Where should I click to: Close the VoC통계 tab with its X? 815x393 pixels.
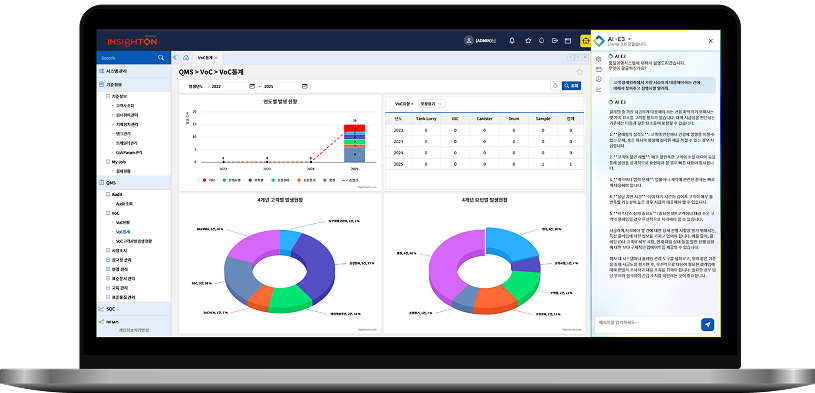(216, 58)
